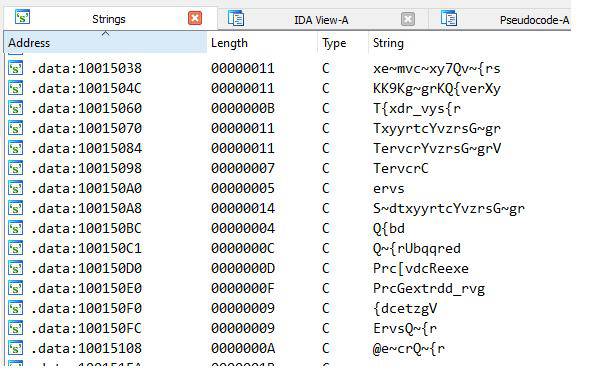611x384 pixels.
Task: Select address .data:100150BC
Action: pyautogui.click(x=86, y=228)
